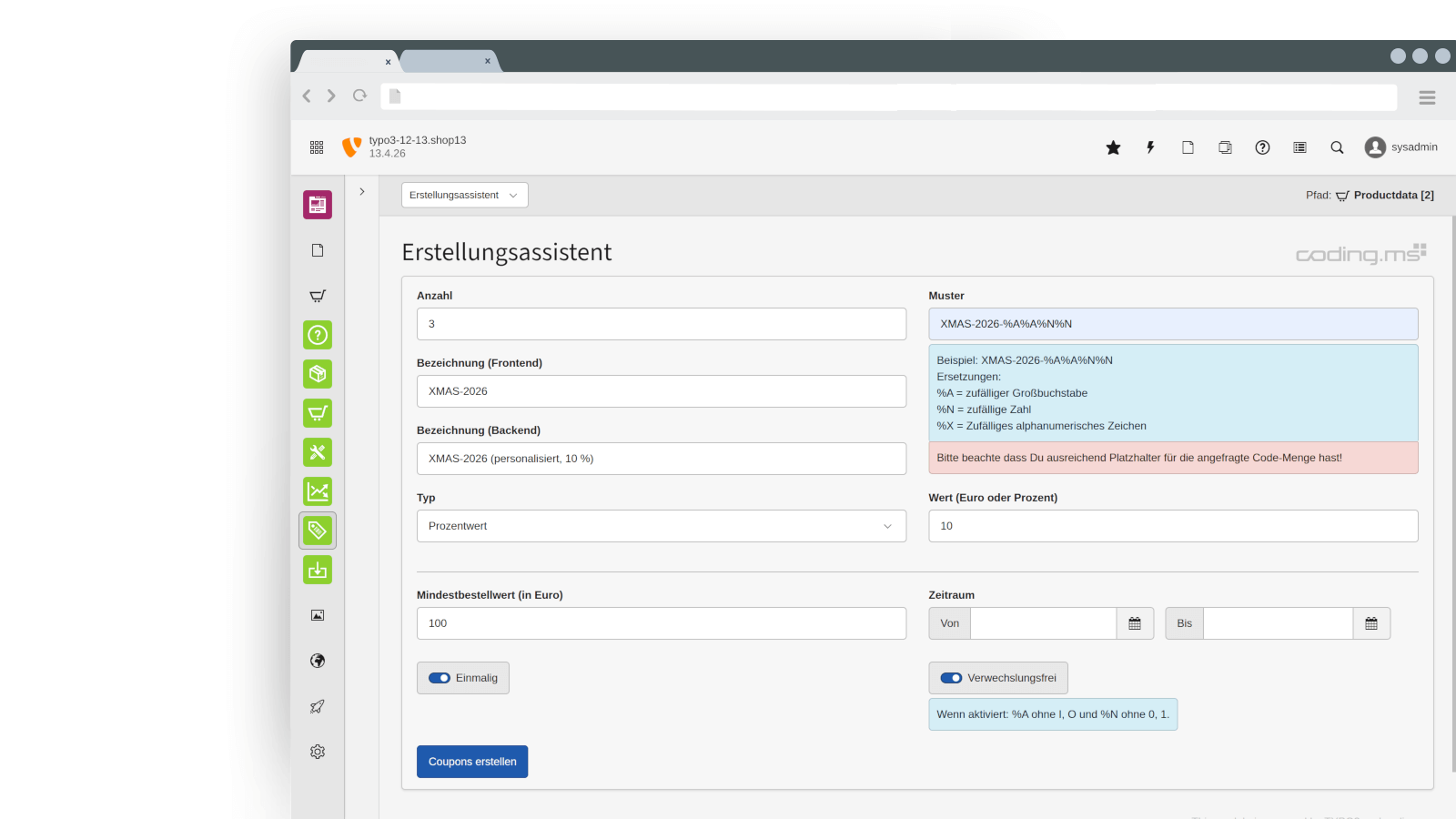Toggle the Einmalig switch
Image resolution: width=1456 pixels, height=819 pixels.
[x=440, y=678]
